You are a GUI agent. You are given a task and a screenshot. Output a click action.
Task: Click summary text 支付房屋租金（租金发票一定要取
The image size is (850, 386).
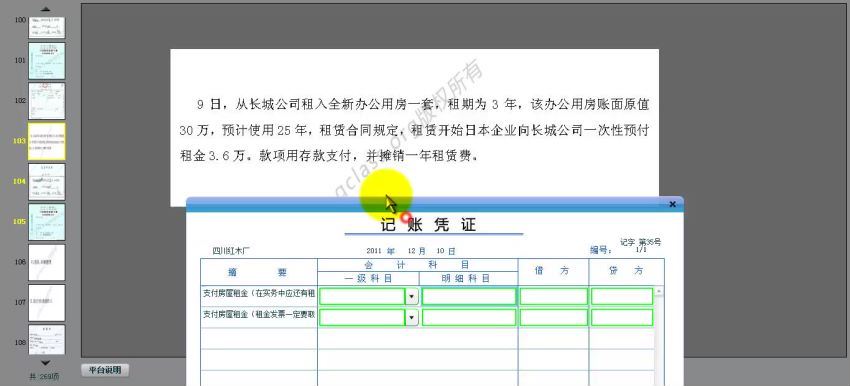point(259,314)
